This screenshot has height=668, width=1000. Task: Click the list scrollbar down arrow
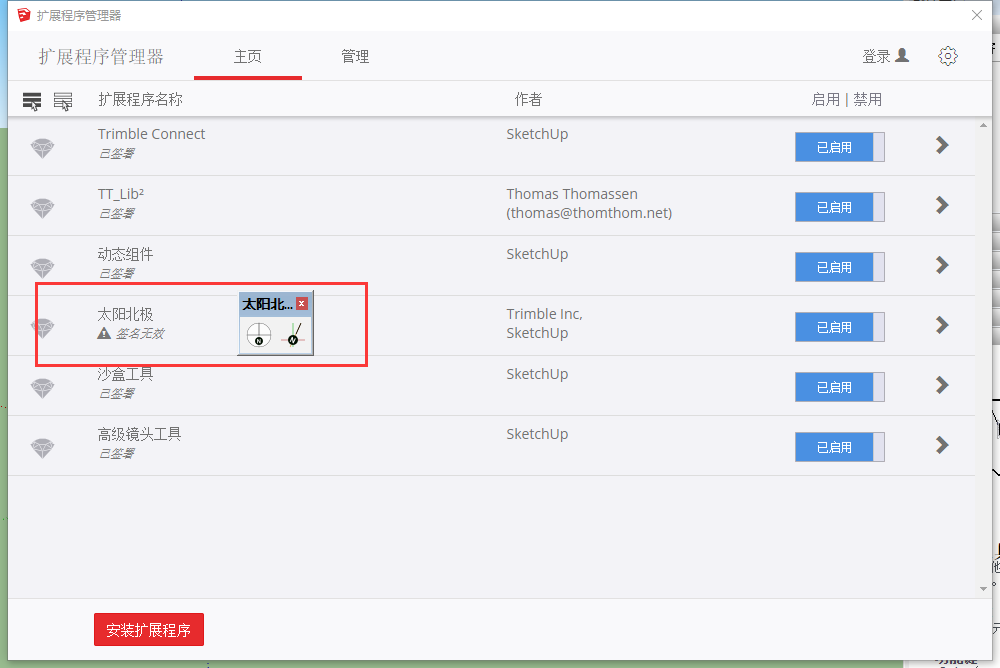click(x=983, y=588)
